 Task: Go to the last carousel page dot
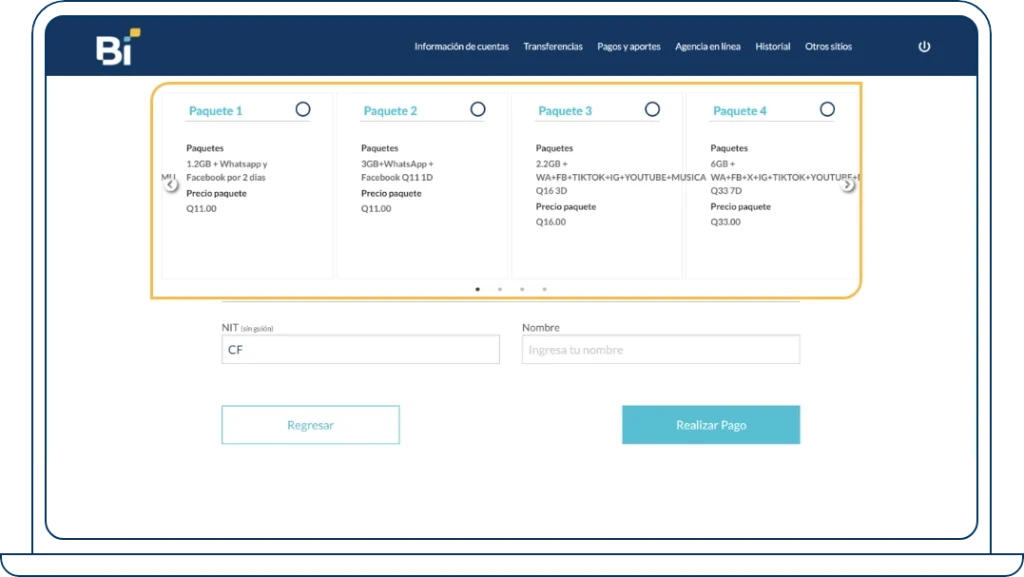(x=544, y=289)
